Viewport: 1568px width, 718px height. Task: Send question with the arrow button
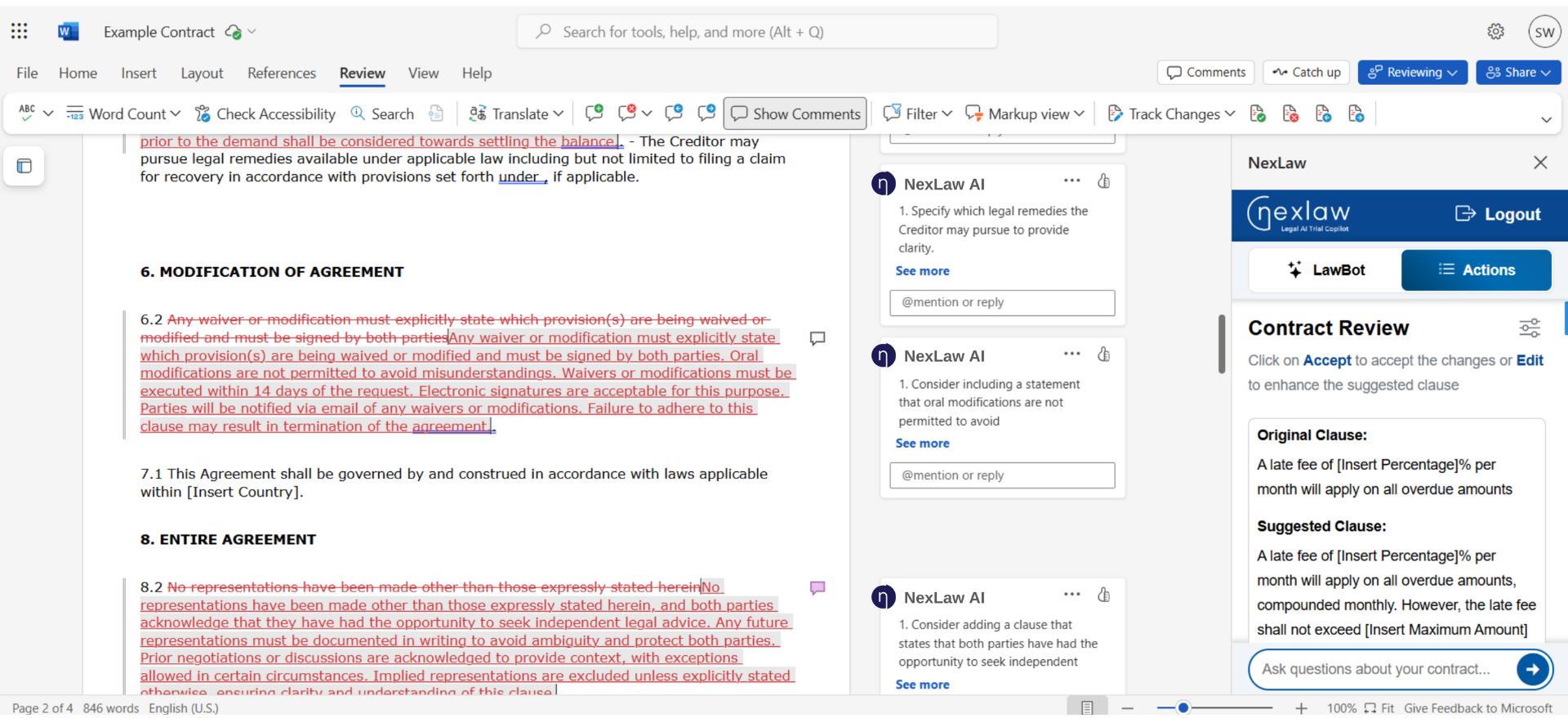pyautogui.click(x=1533, y=669)
